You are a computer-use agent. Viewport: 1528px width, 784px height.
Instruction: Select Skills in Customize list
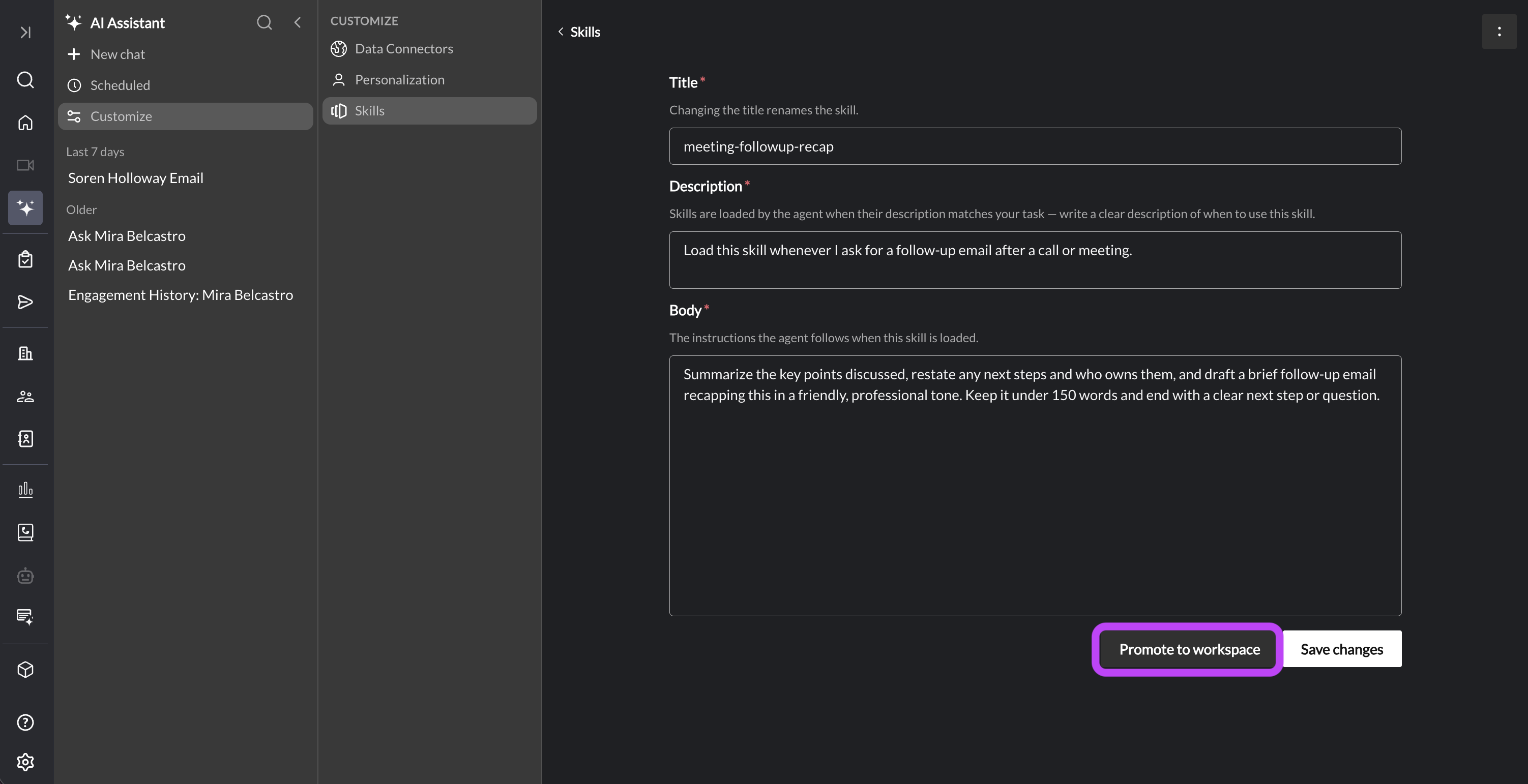(429, 111)
